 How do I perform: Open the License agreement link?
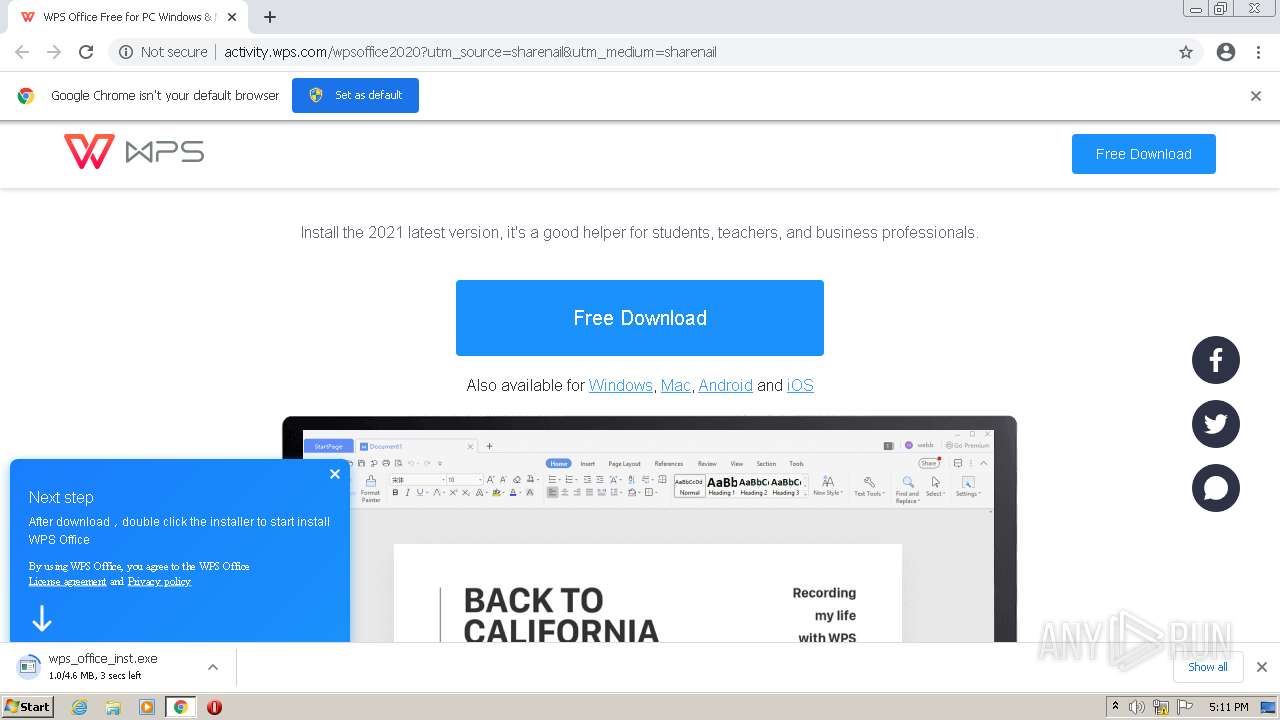[67, 581]
